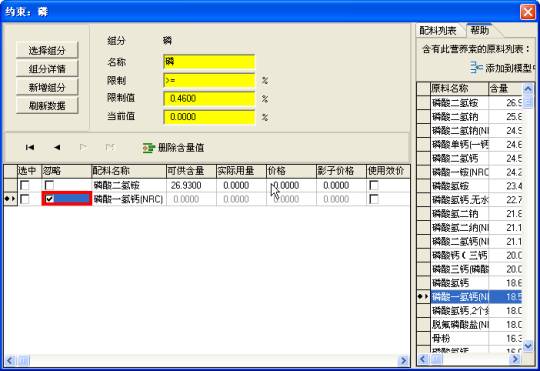This screenshot has width=540, height=371.
Task: Select 磷酸氢铵 in the raw material list
Action: coord(459,186)
